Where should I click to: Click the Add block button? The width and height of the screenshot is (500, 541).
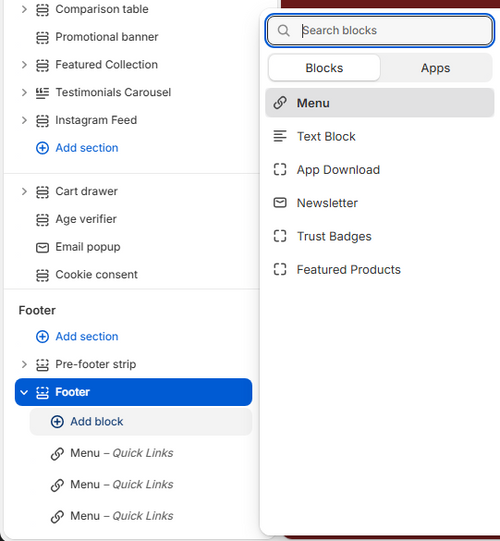(141, 422)
